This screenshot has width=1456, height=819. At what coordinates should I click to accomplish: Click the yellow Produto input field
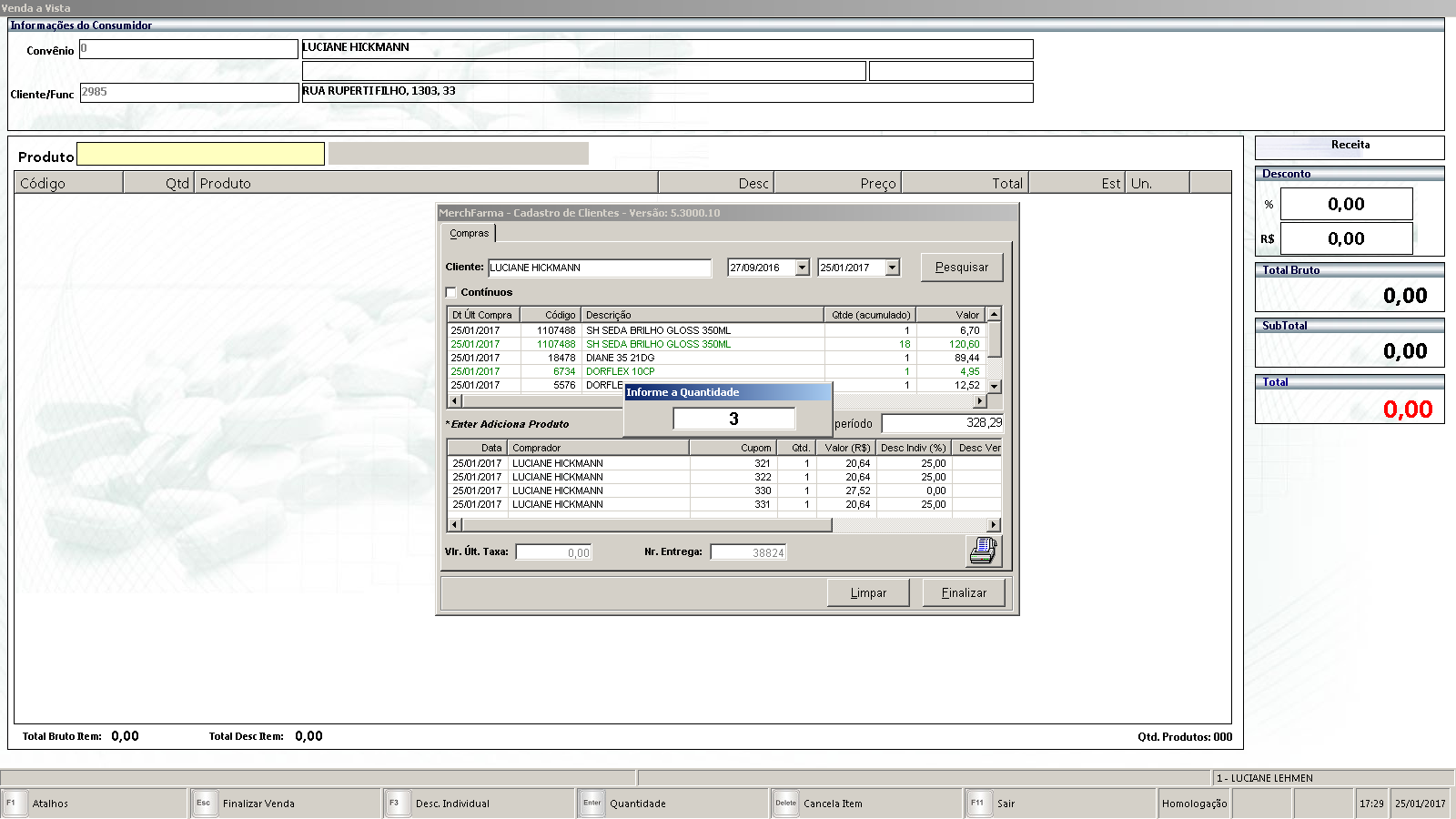tap(200, 155)
